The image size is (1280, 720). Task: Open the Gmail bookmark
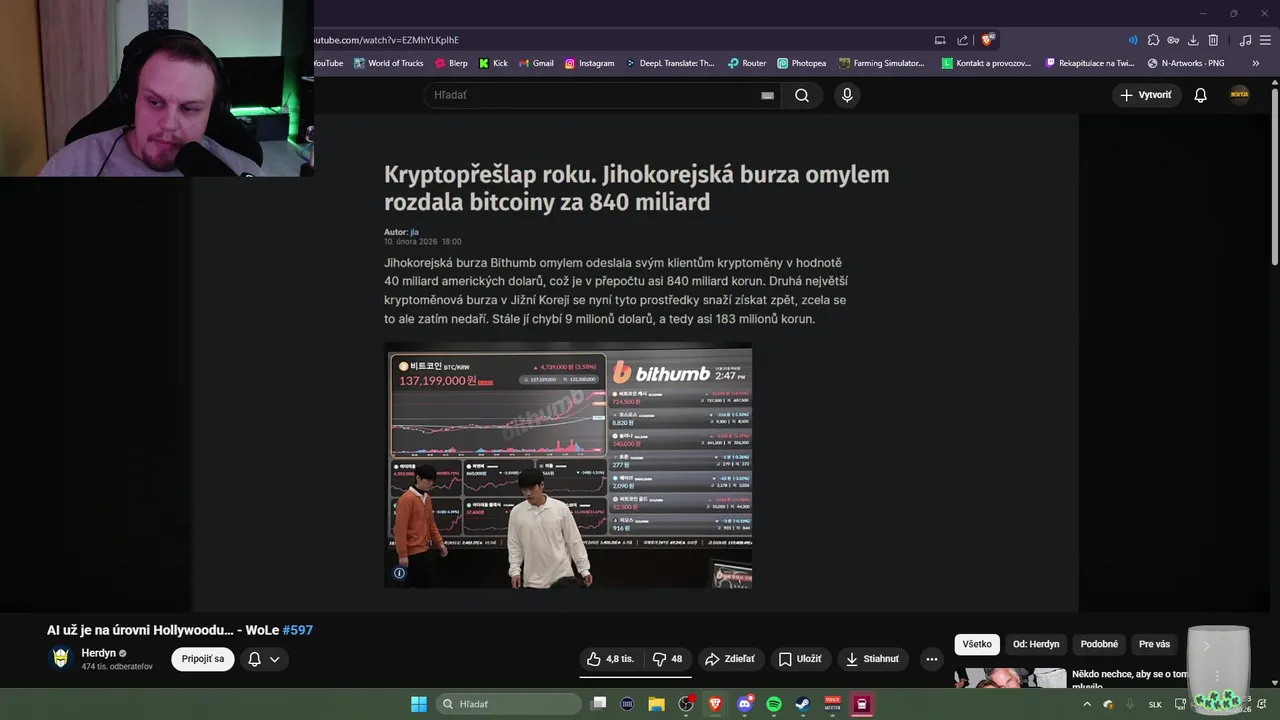click(536, 63)
